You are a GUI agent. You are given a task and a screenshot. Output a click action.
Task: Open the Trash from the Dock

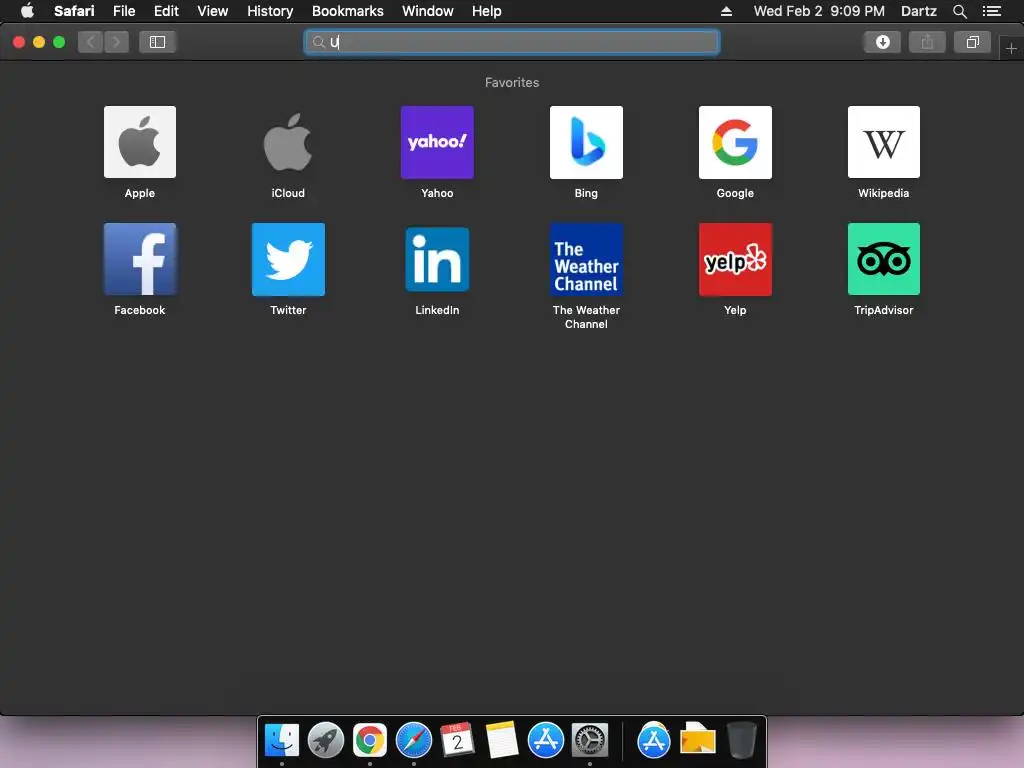[741, 741]
